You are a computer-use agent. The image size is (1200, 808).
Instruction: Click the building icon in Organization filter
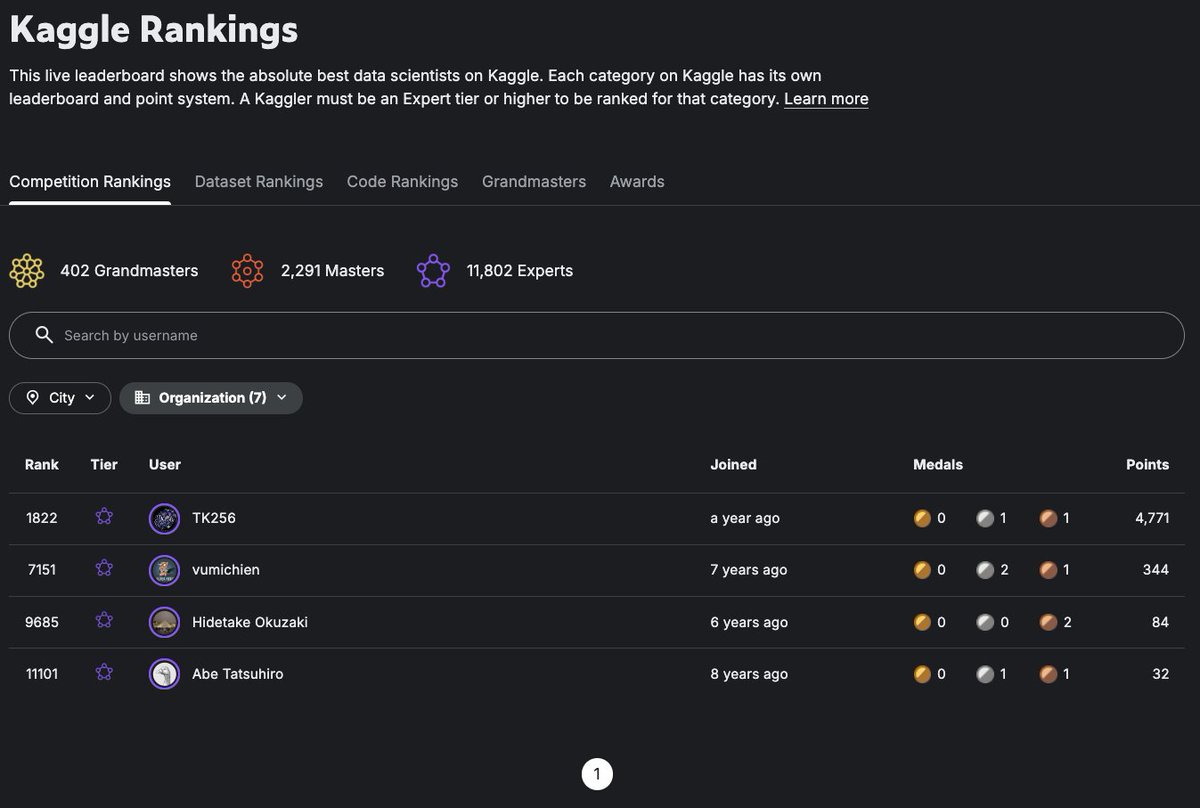click(142, 397)
